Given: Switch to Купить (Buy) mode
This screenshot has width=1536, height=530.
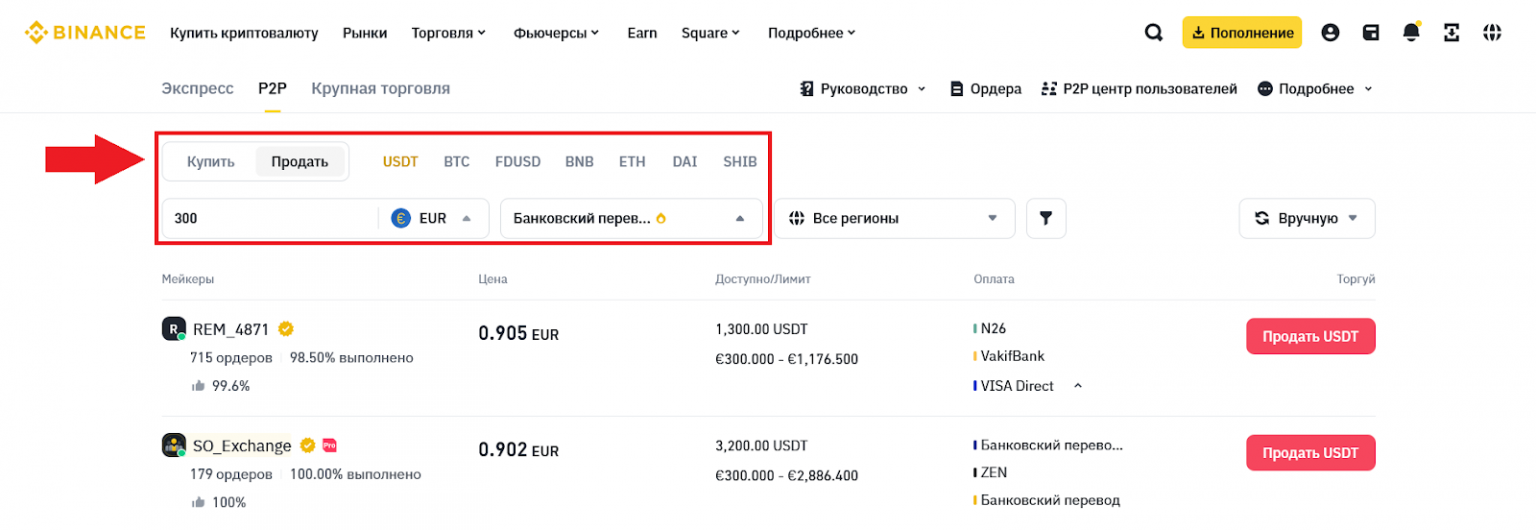Looking at the screenshot, I should click(210, 162).
